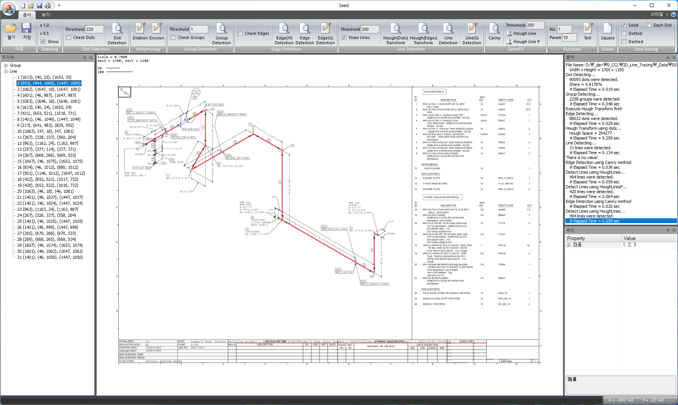Run Canny edge detection

[x=494, y=33]
